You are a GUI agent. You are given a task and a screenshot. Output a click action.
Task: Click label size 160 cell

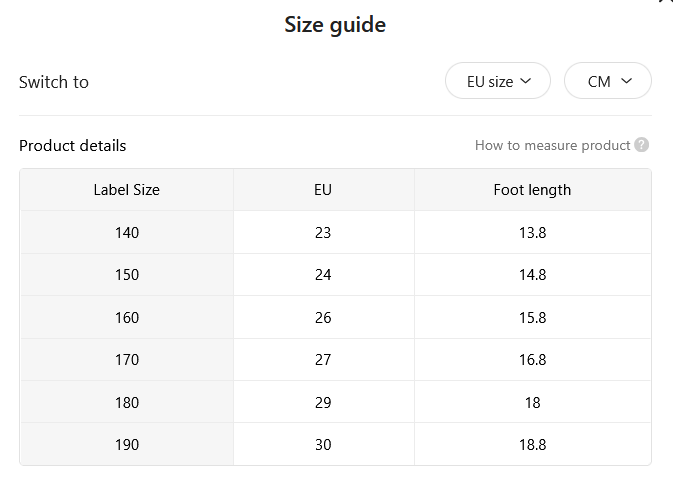click(127, 317)
